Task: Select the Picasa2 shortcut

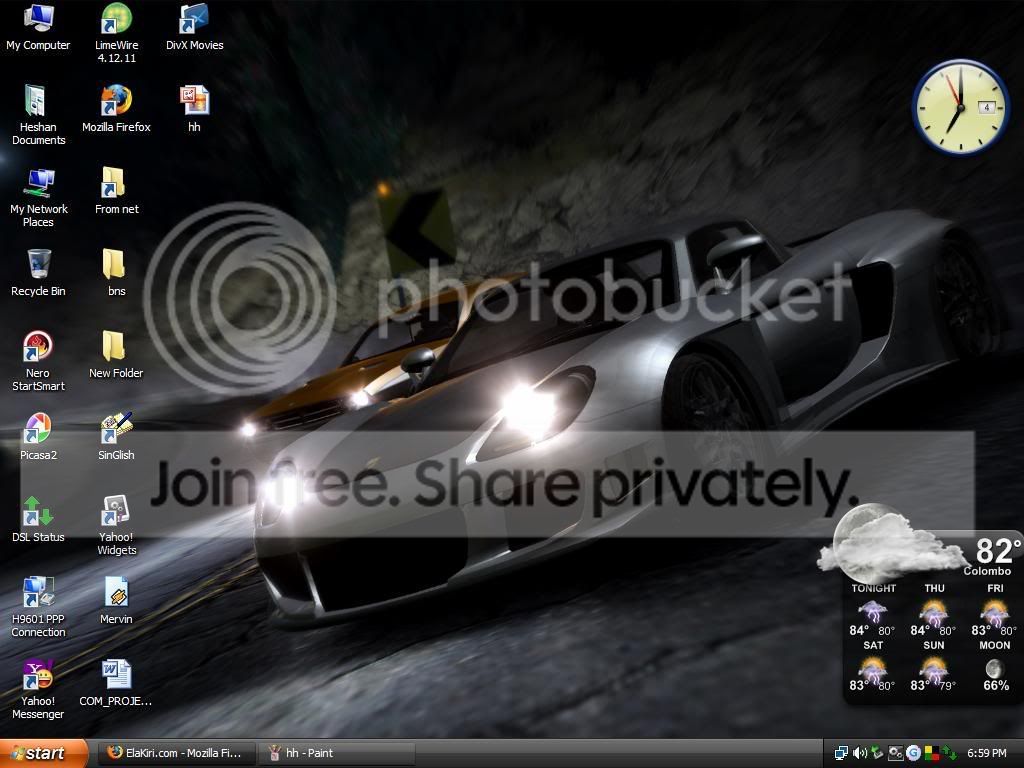Action: click(38, 437)
